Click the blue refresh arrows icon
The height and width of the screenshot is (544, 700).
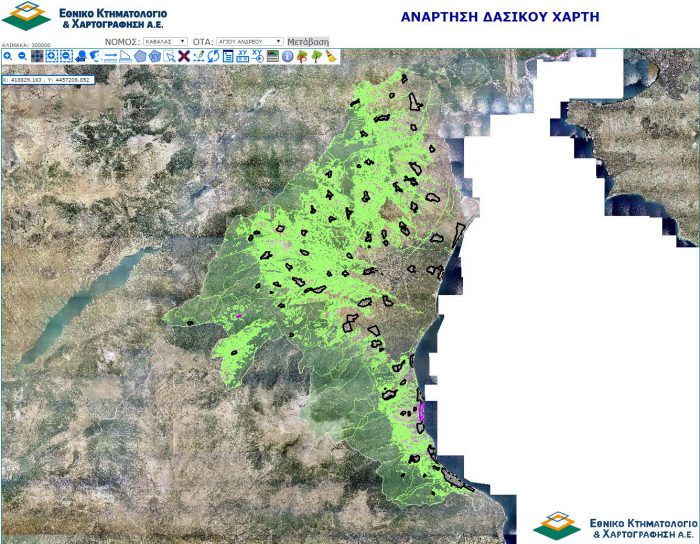(x=213, y=56)
